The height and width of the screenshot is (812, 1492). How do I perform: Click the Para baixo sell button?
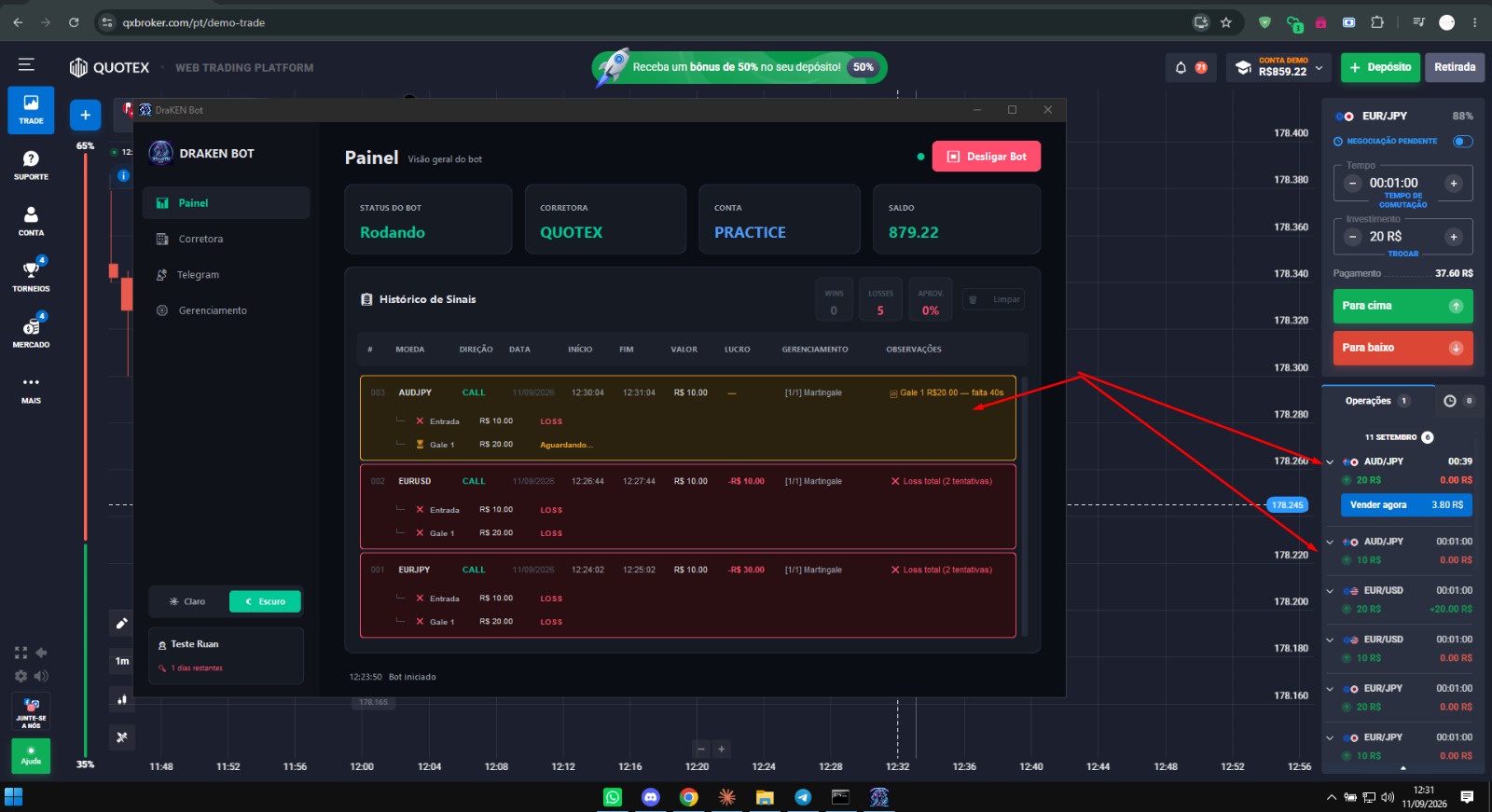(1402, 348)
